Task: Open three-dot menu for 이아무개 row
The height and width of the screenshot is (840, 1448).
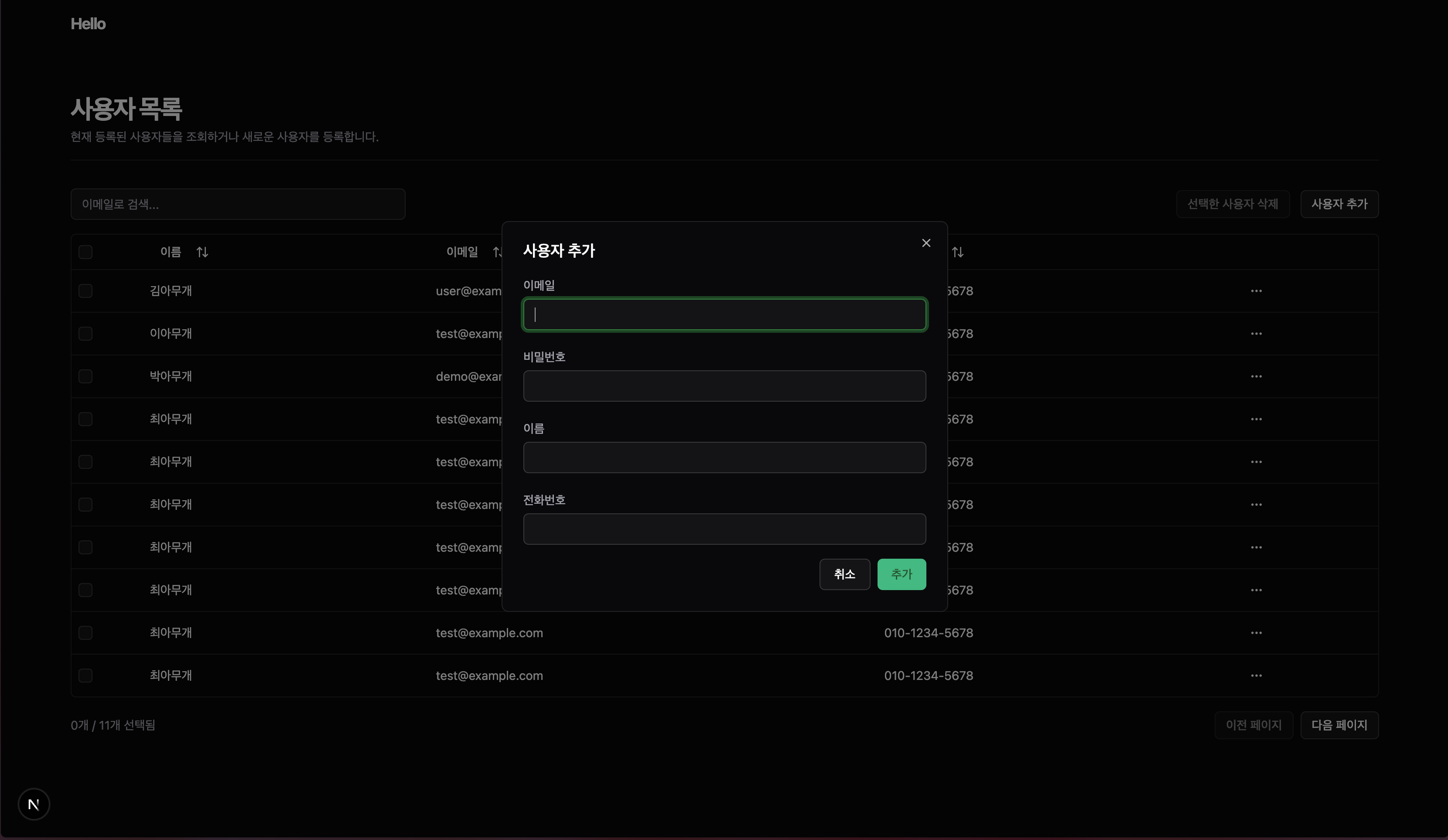Action: pos(1256,334)
